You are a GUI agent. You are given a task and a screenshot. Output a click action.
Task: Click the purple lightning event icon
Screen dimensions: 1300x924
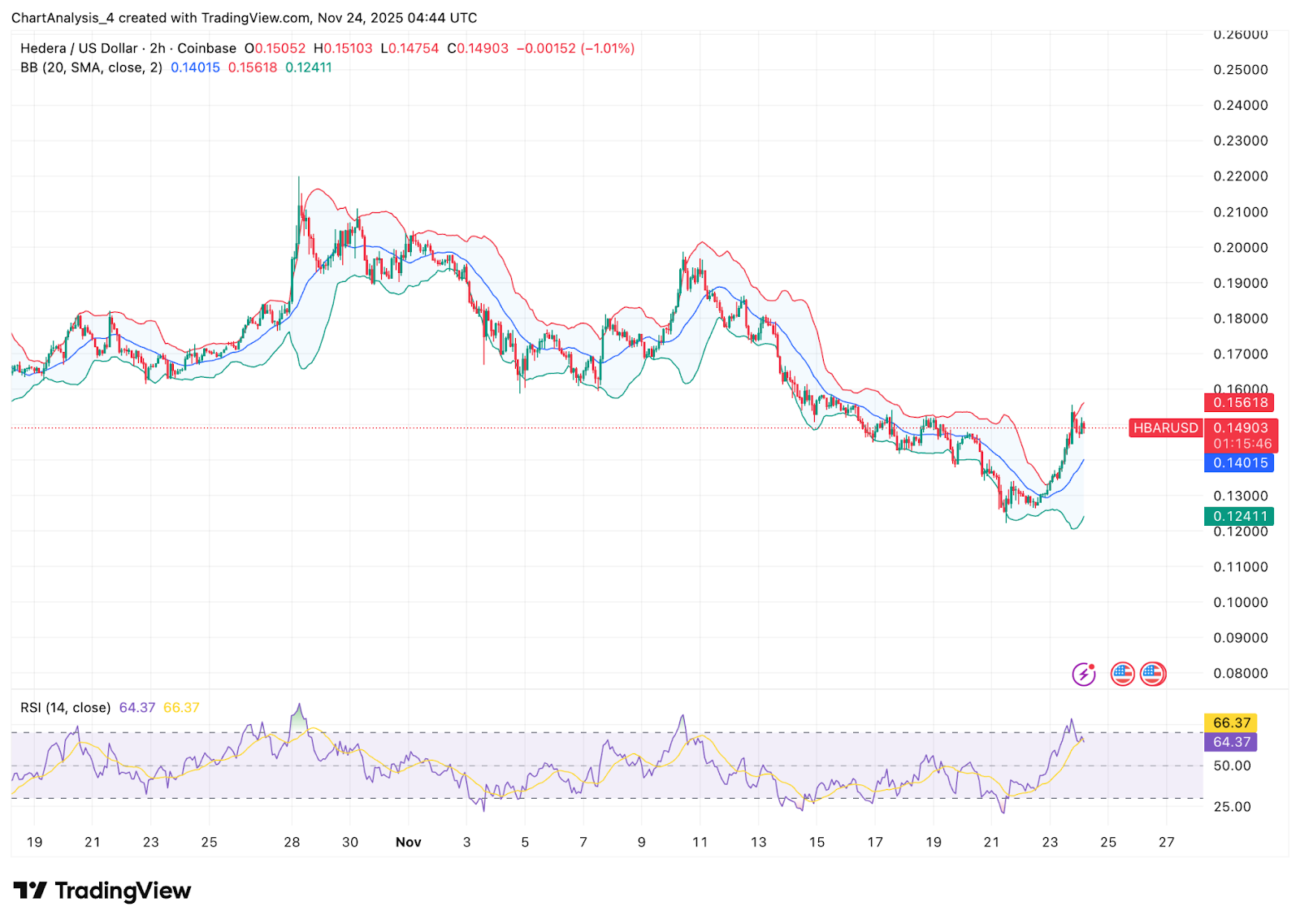click(x=1083, y=674)
